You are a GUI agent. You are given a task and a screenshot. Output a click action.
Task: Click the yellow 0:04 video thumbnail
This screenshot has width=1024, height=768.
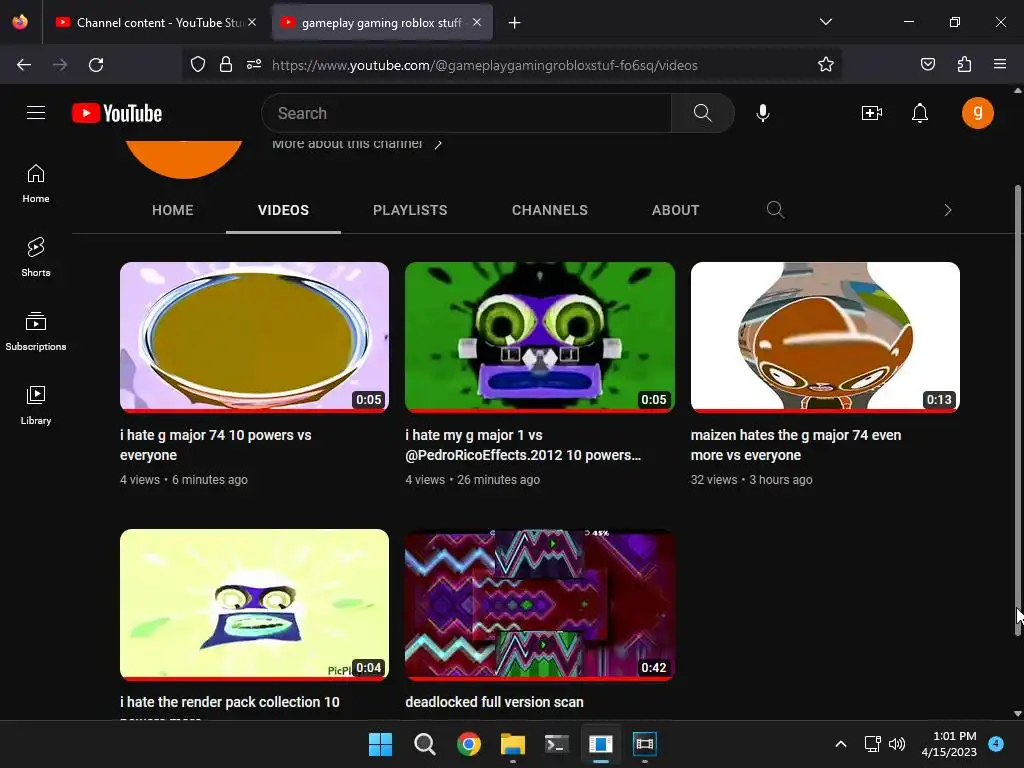click(x=254, y=605)
